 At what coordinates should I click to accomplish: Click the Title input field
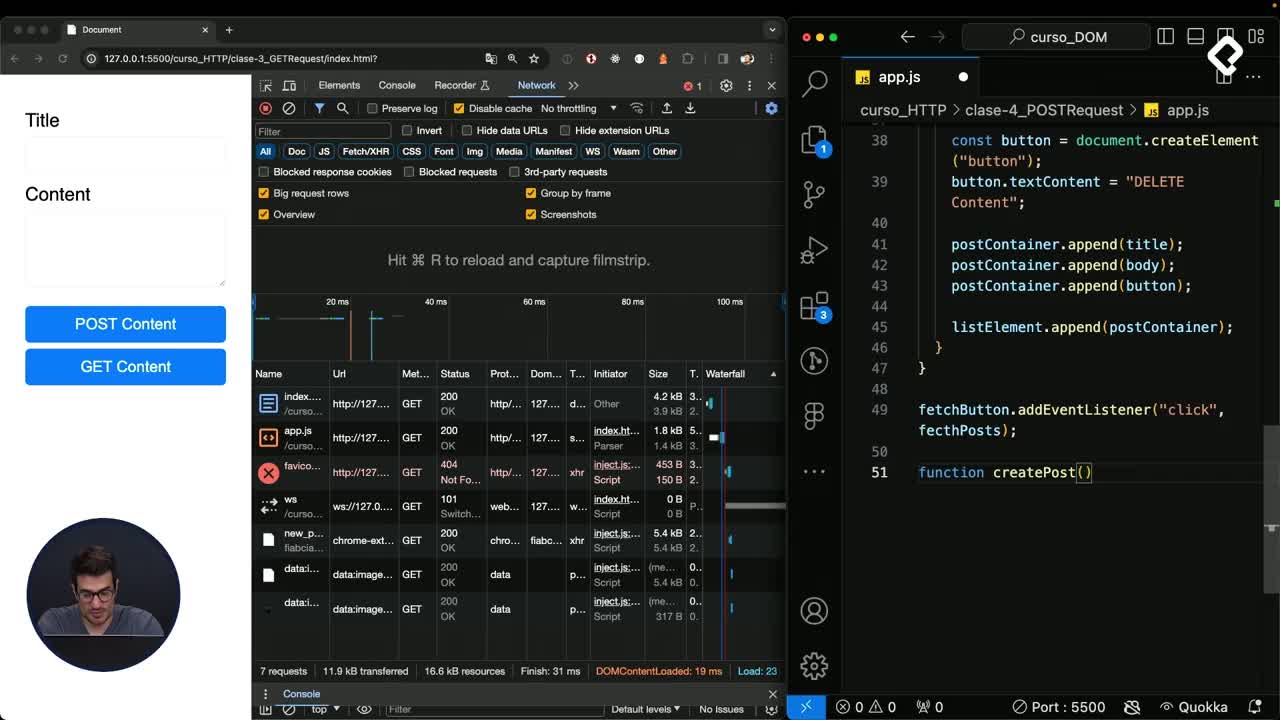[125, 156]
